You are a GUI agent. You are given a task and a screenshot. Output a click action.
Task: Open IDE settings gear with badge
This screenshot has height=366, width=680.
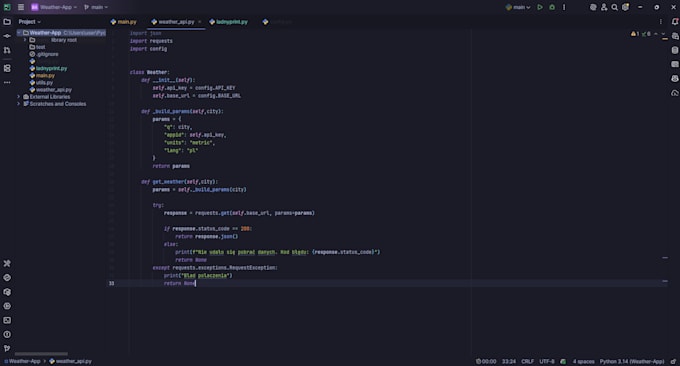coord(625,7)
